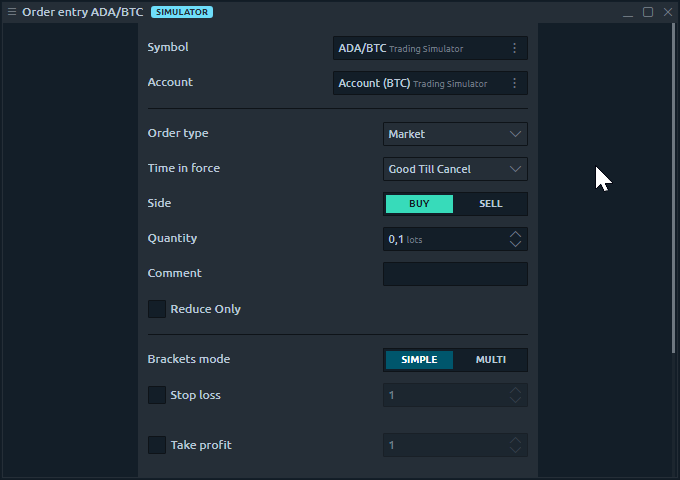Screen dimensions: 680x480
Task: Open the Time in force dropdown
Action: pyautogui.click(x=455, y=169)
